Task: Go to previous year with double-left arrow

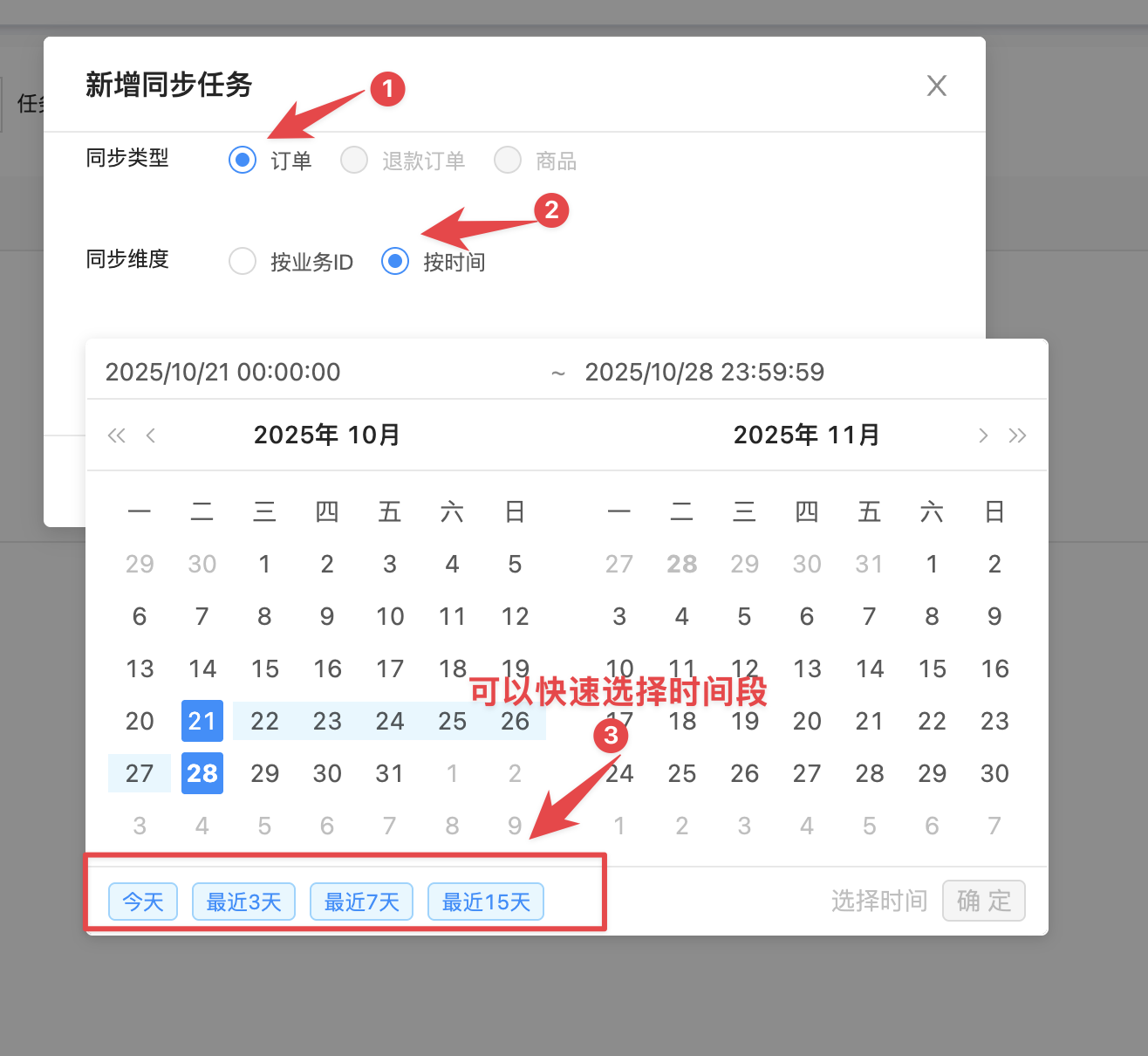Action: point(116,435)
